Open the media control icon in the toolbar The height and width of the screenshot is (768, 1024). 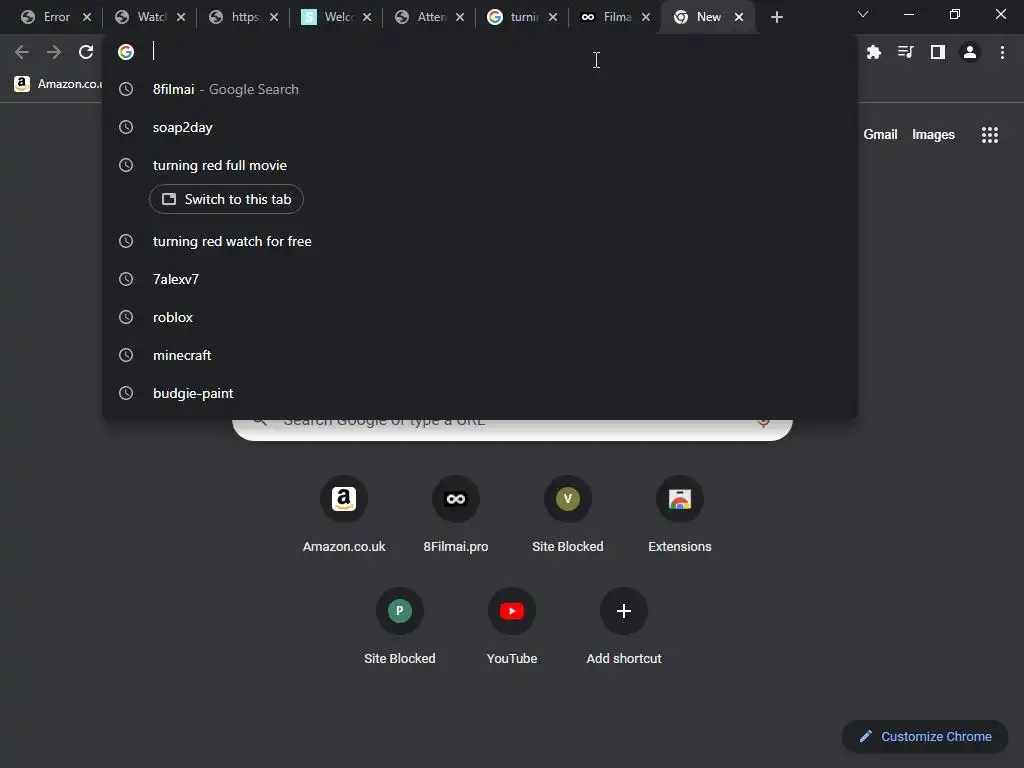(906, 52)
